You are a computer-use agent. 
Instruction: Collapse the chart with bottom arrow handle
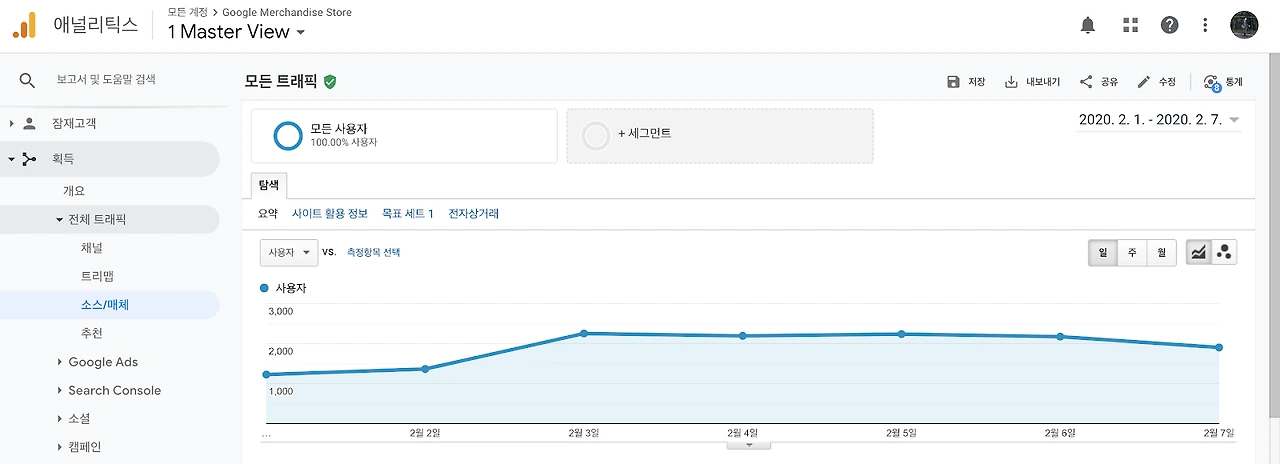(750, 445)
